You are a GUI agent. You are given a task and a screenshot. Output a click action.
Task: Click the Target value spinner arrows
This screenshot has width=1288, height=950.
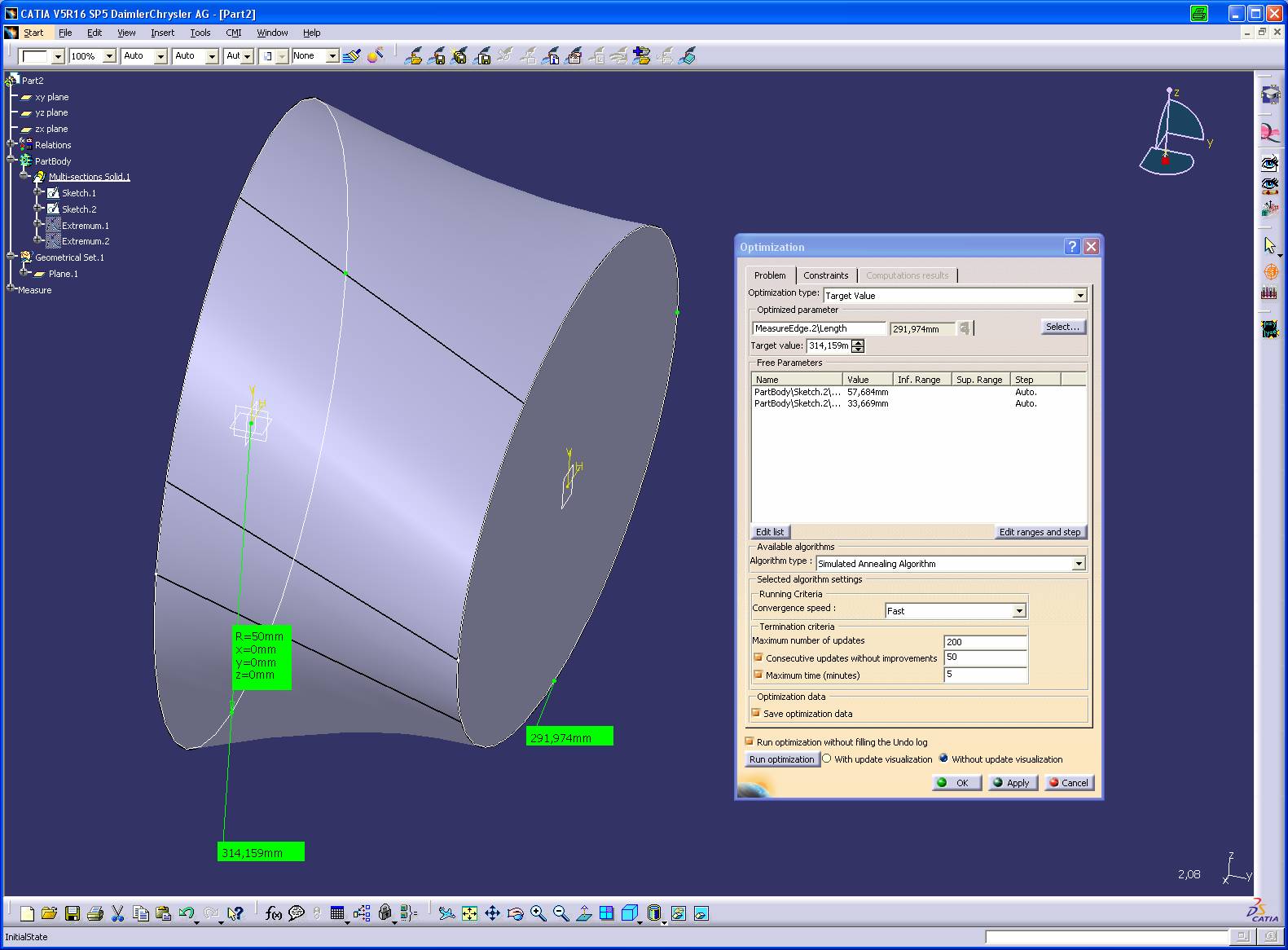[x=858, y=345]
